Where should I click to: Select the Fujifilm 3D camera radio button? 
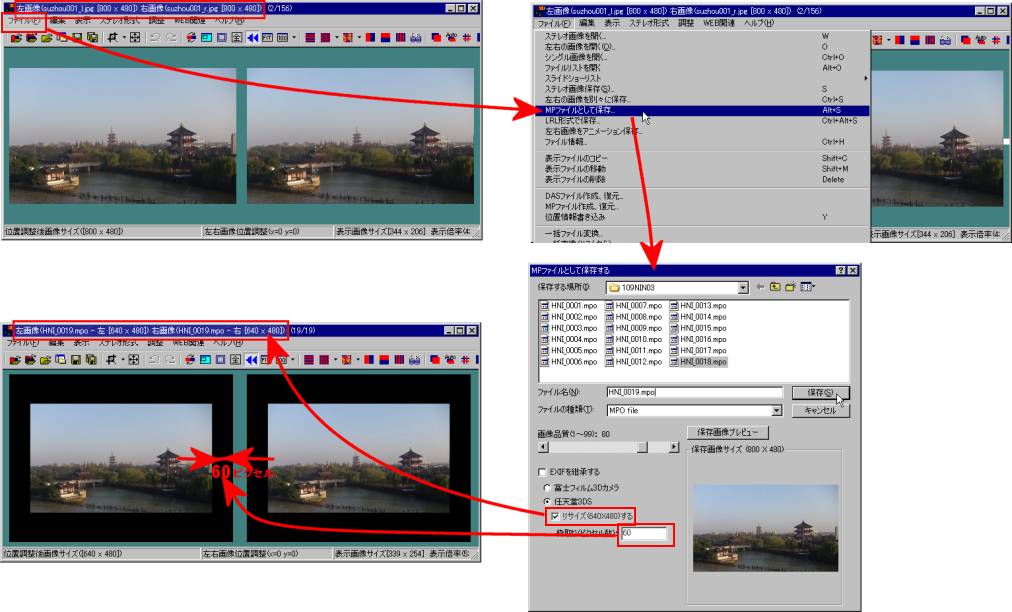pos(547,488)
